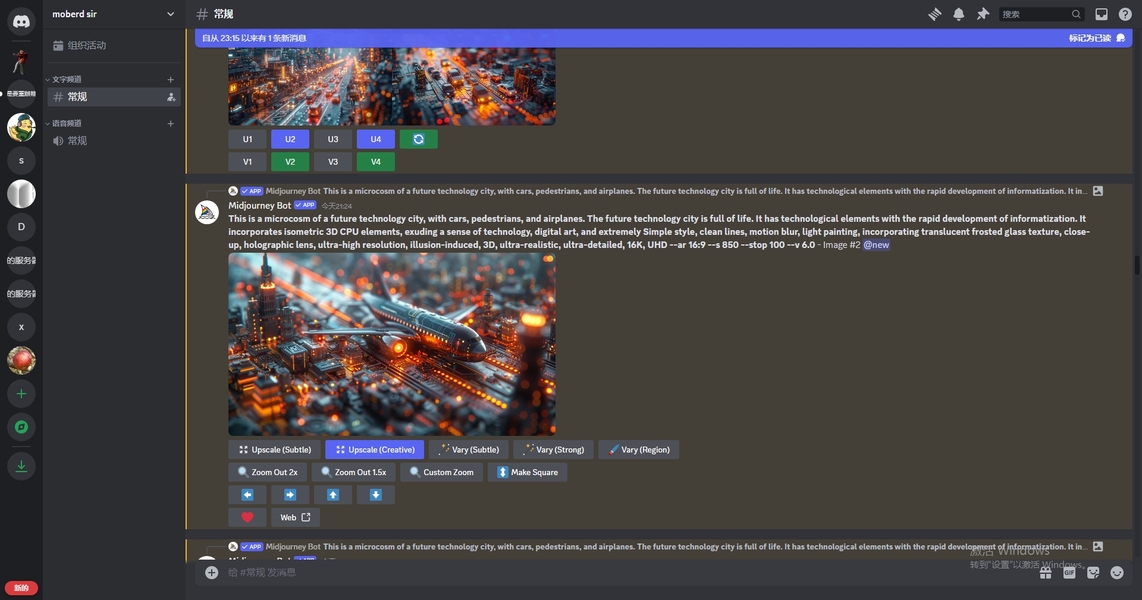Viewport: 1142px width, 600px height.
Task: Open the airplane city image thumbnail
Action: tap(392, 344)
